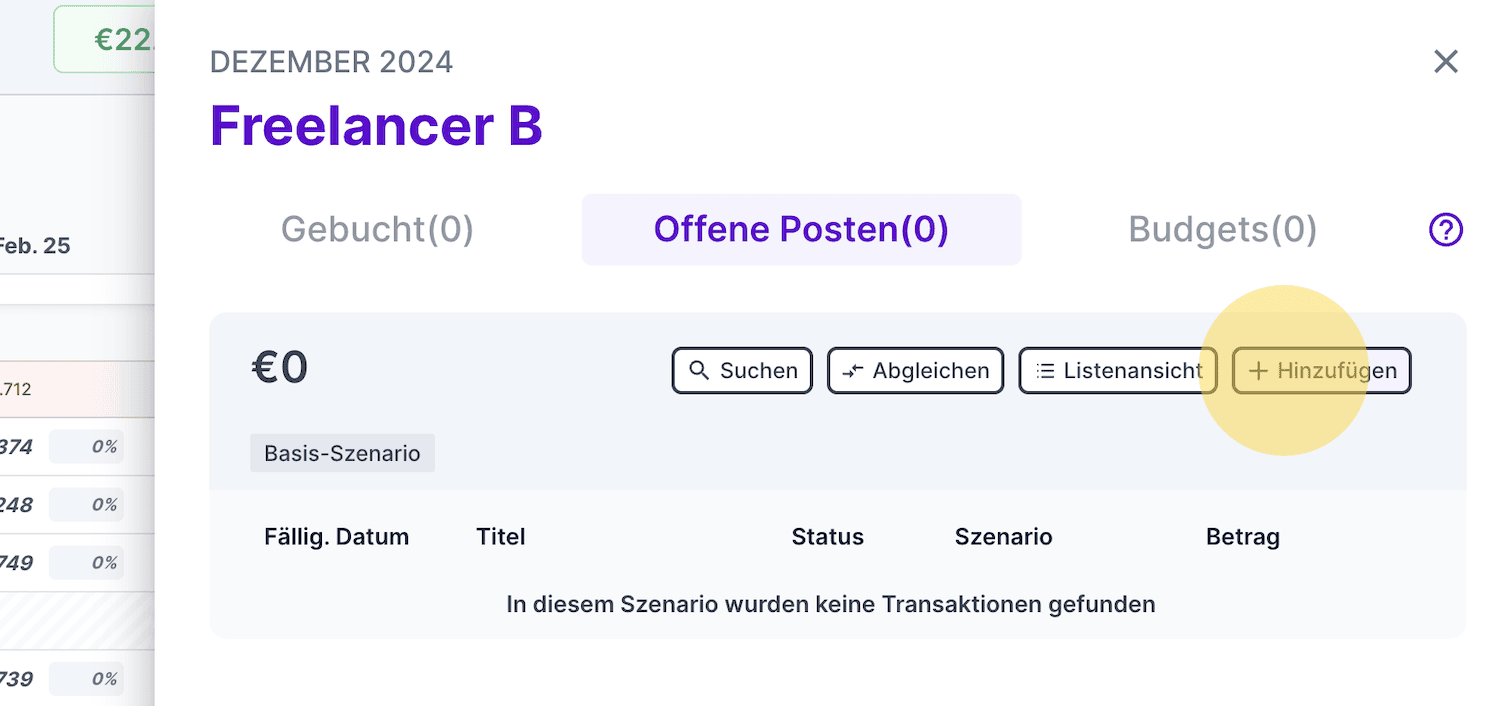Screen dimensions: 1504x706
Task: Click the Szenario column header
Action: click(1003, 537)
